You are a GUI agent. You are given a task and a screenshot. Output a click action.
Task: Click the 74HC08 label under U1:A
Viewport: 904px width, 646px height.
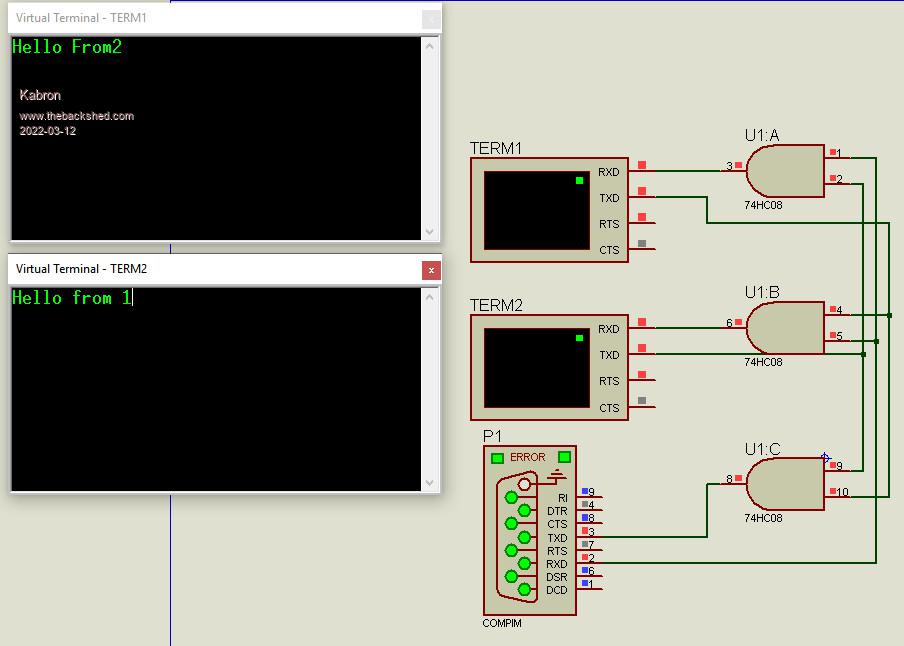(x=763, y=205)
